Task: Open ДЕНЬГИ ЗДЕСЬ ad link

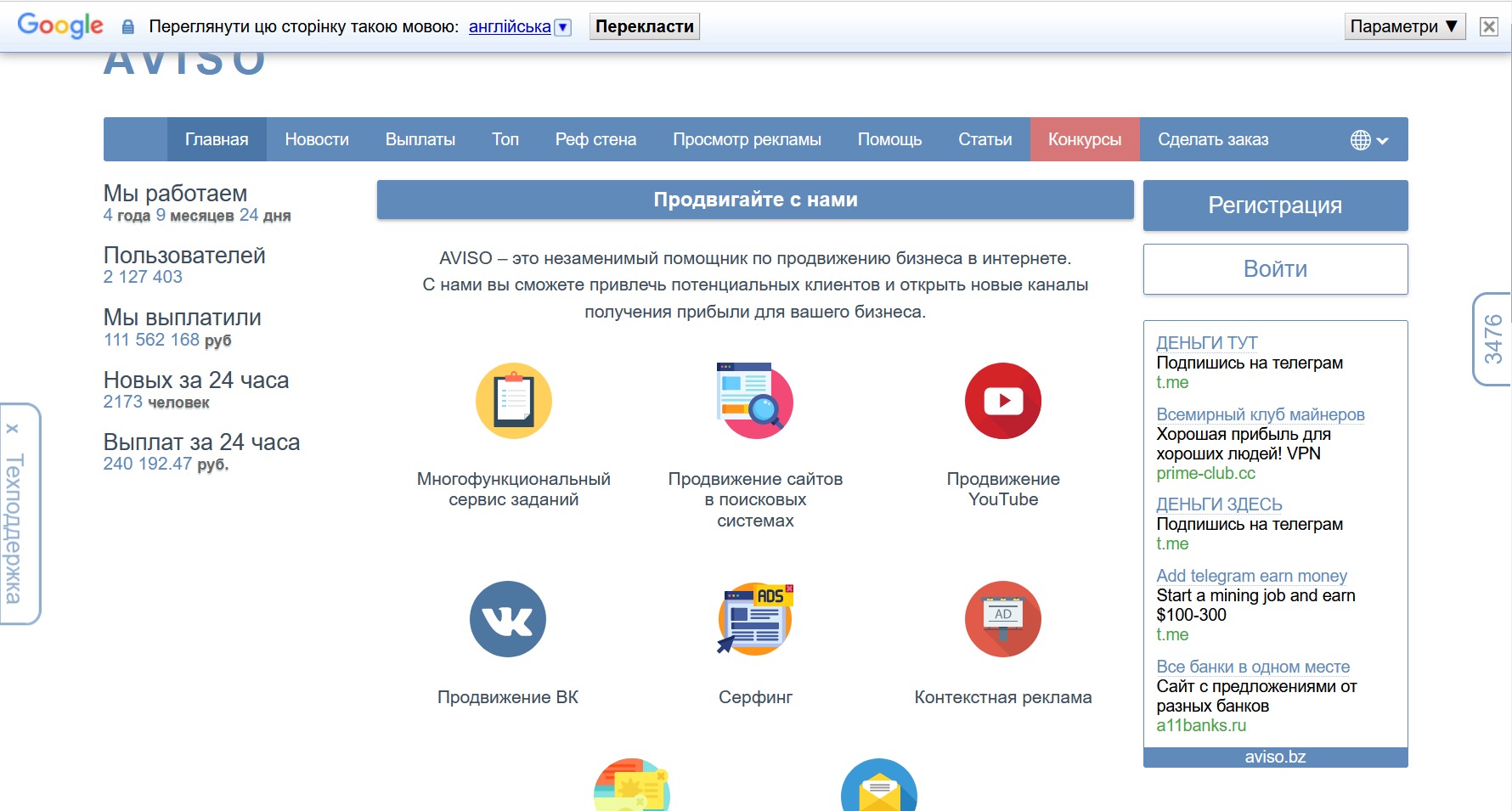Action: (x=1219, y=504)
